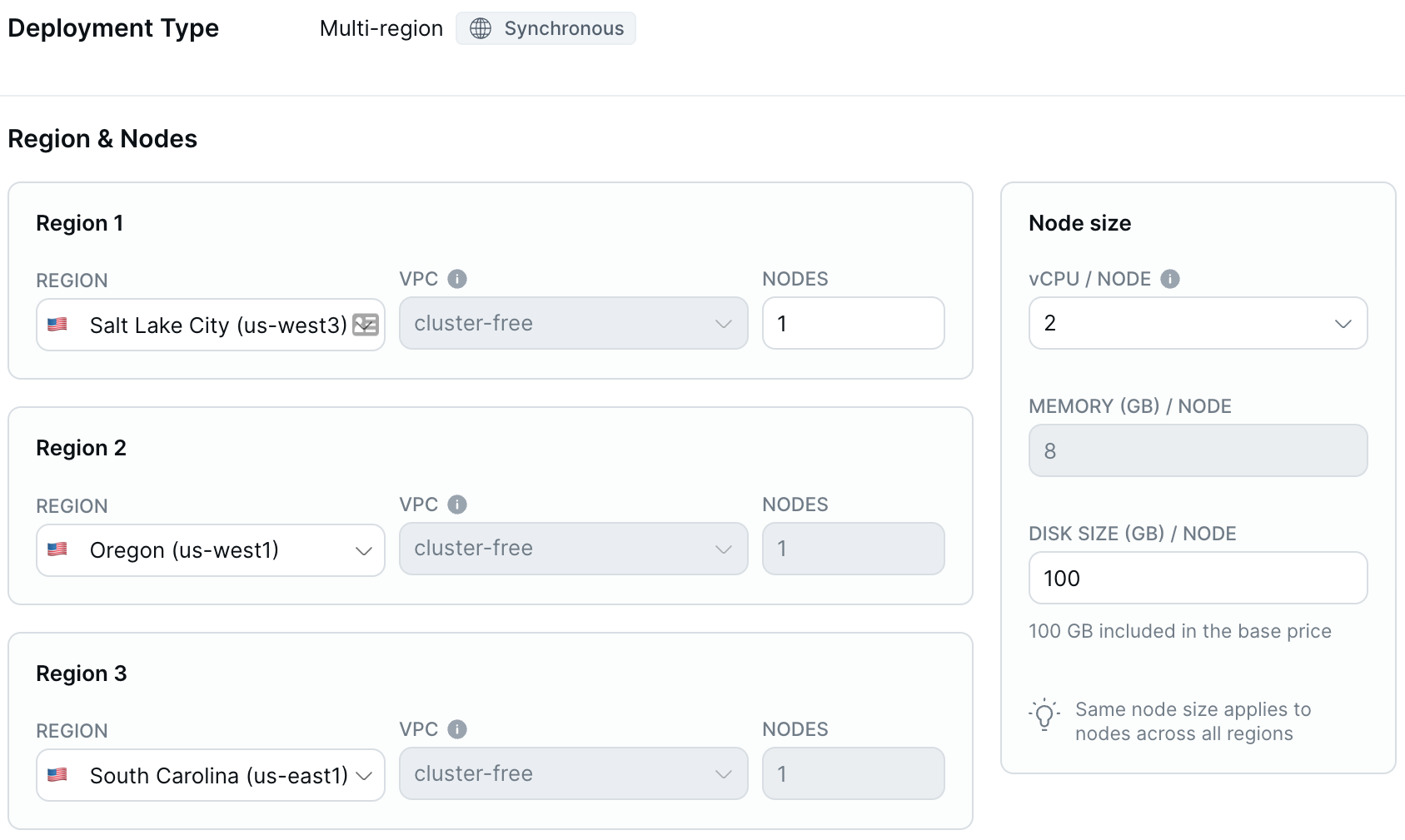
Task: Click US flag icon in Salt Lake City field
Action: (x=57, y=325)
